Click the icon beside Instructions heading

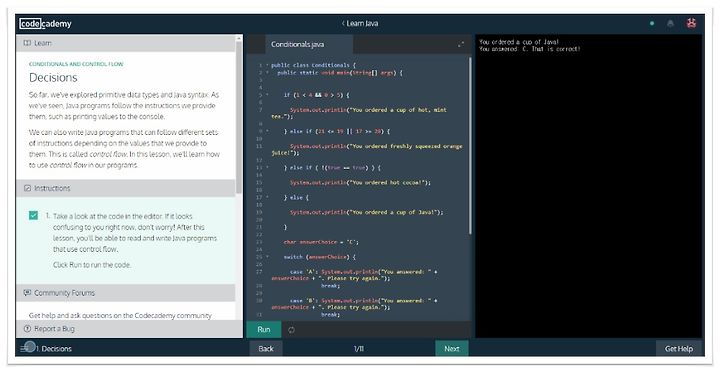[x=27, y=188]
